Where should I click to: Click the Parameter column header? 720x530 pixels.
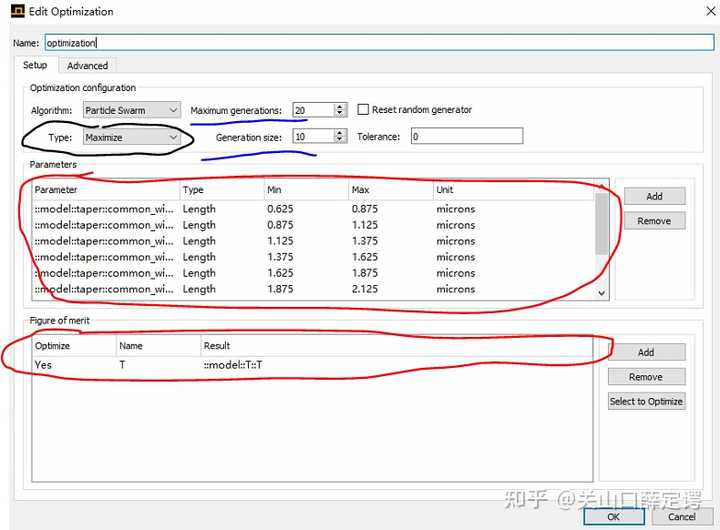tap(106, 190)
